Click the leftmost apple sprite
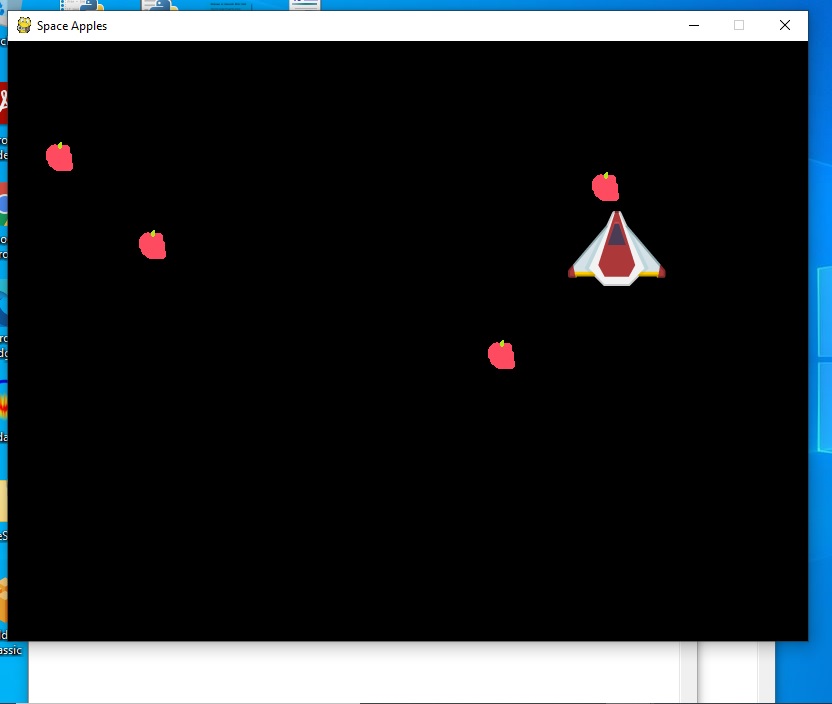 (59, 156)
